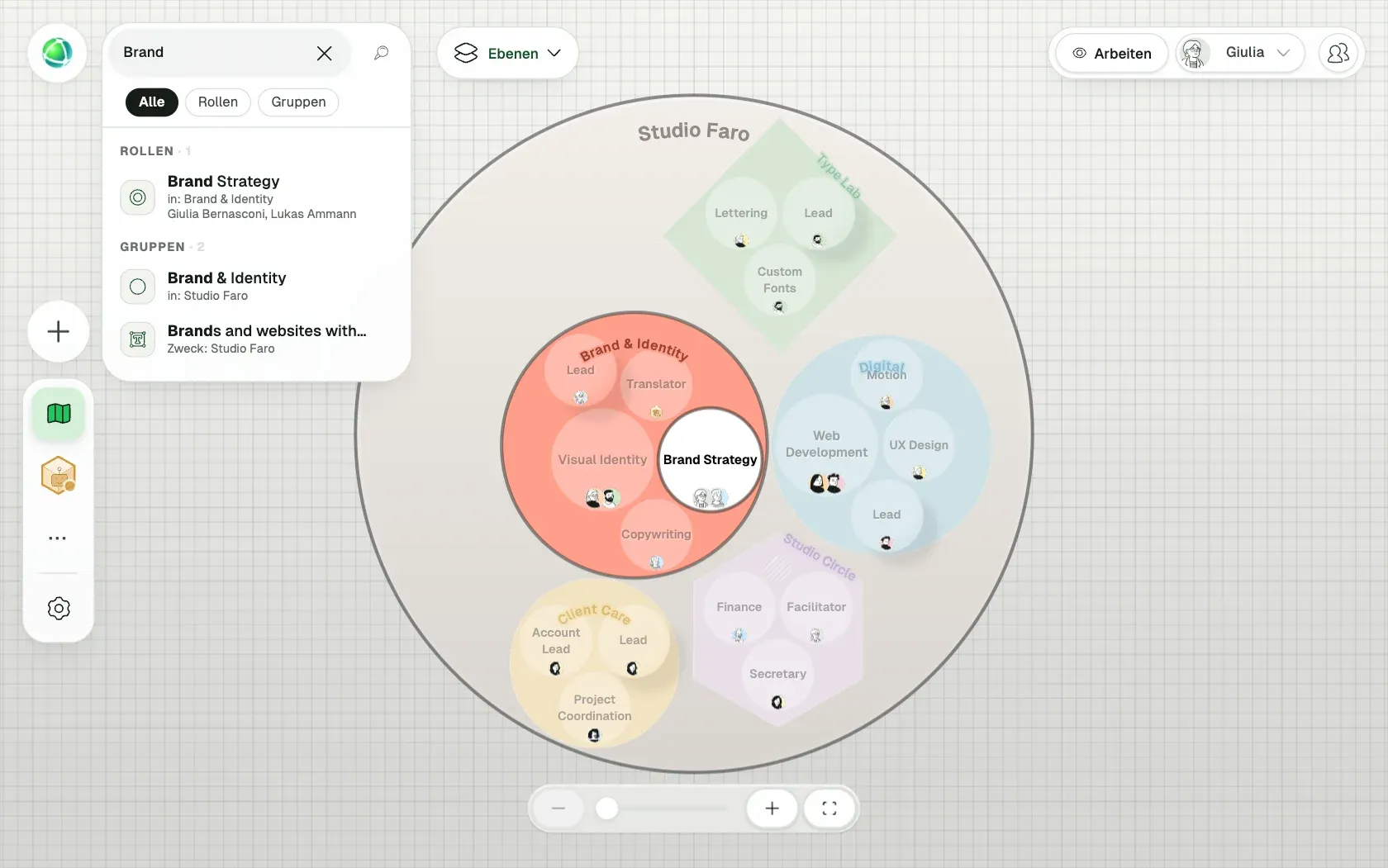
Task: Click the magnifier search icon
Action: 381,53
